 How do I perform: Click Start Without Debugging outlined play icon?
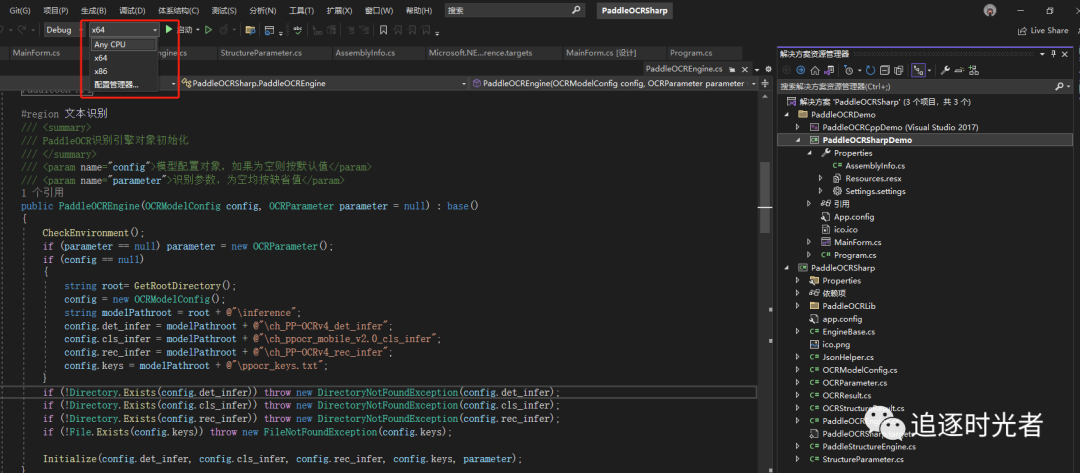click(x=208, y=30)
